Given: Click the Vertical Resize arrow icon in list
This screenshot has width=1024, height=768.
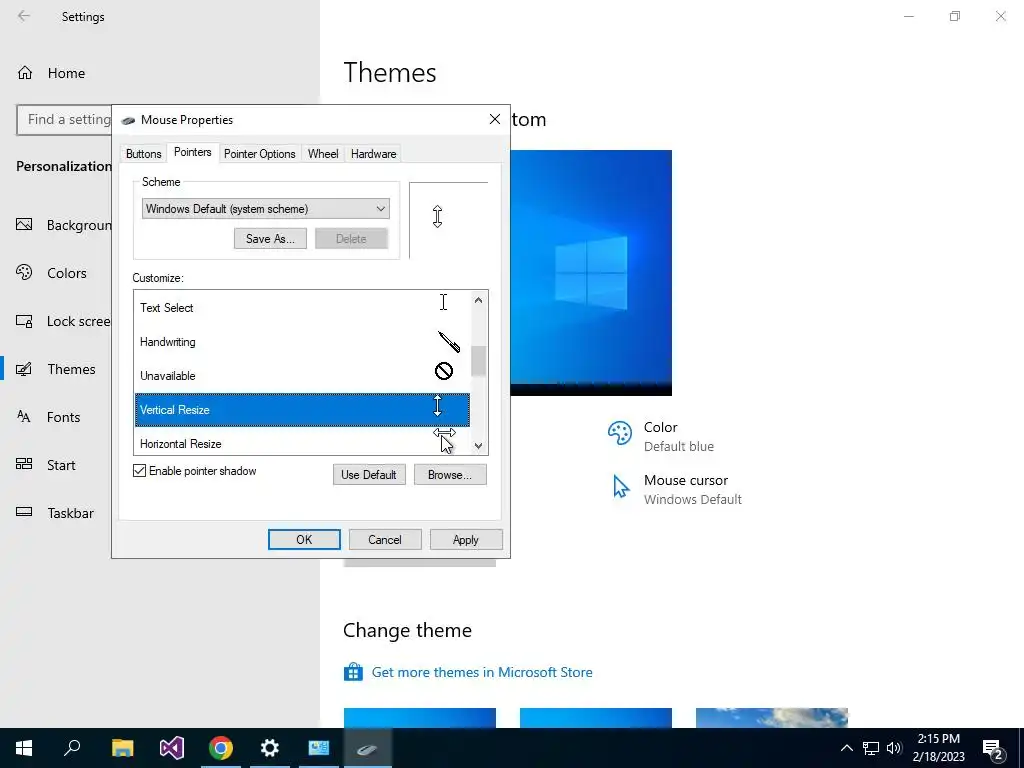Looking at the screenshot, I should 438,406.
